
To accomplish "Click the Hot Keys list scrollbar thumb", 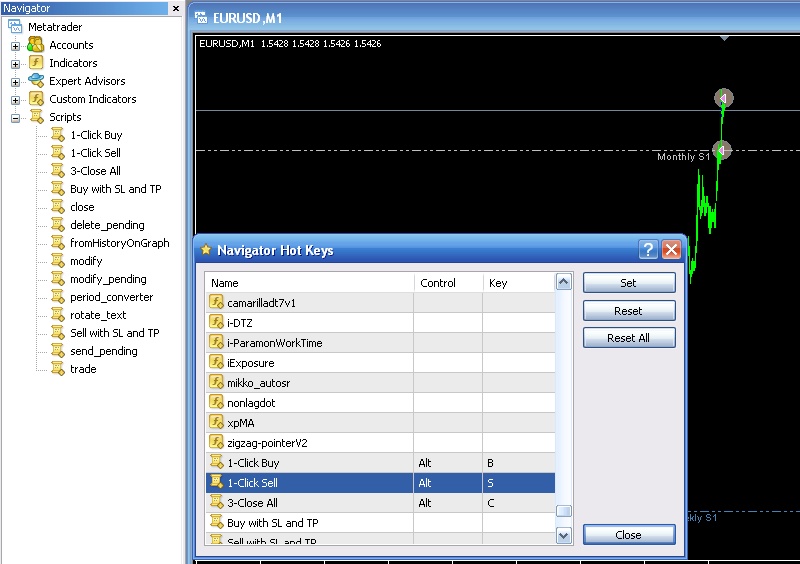I will click(x=563, y=511).
